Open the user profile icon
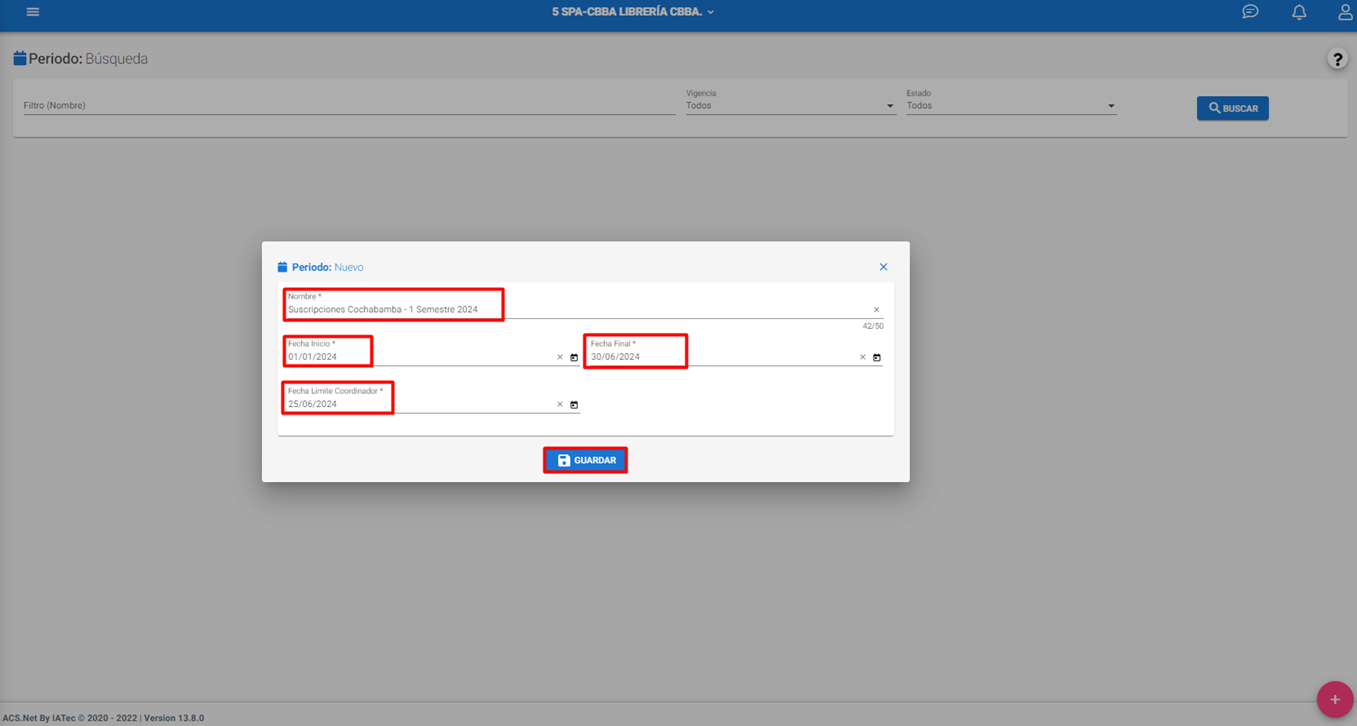 pyautogui.click(x=1345, y=12)
